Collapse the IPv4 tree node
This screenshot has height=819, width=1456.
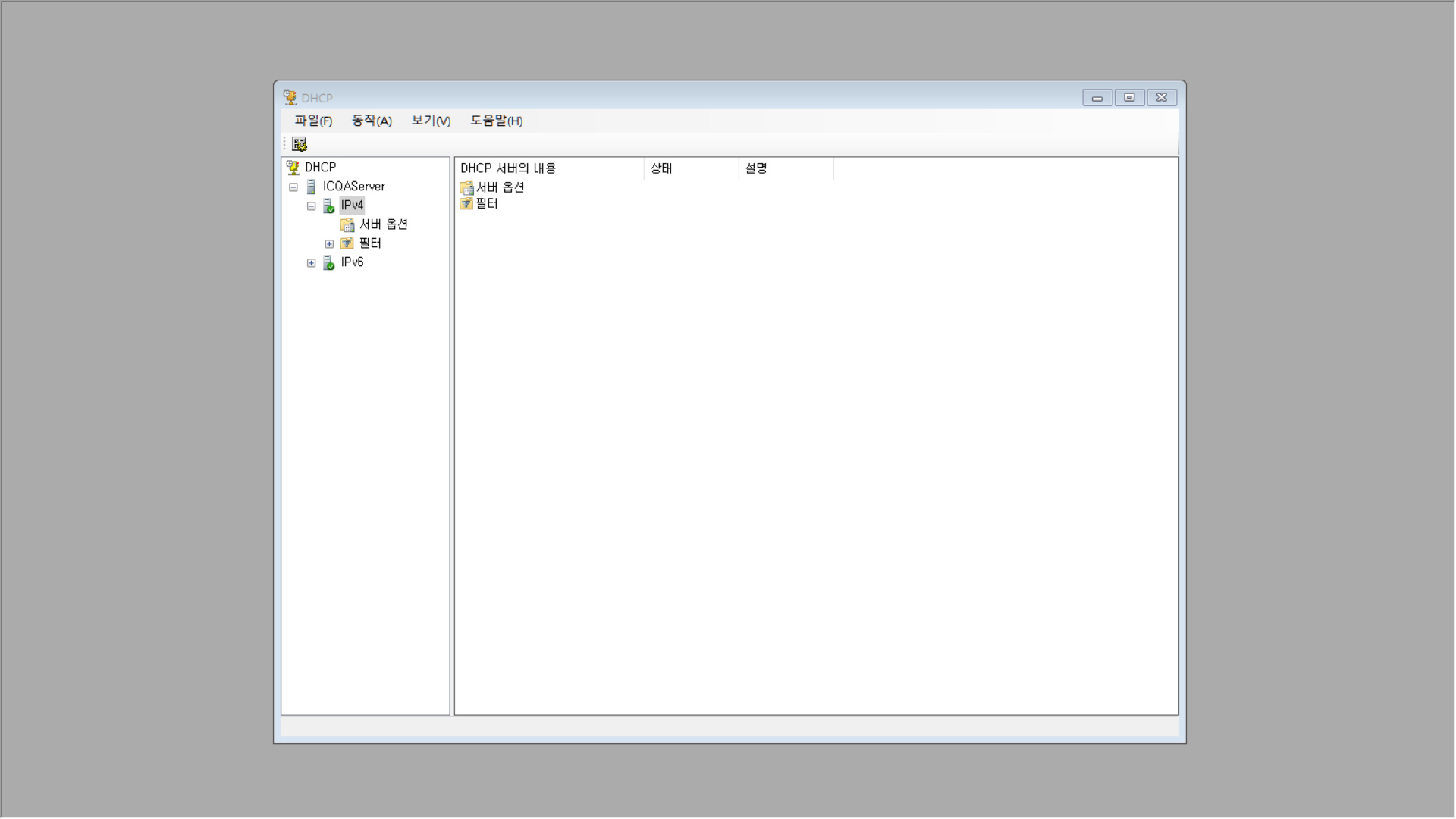pos(312,206)
